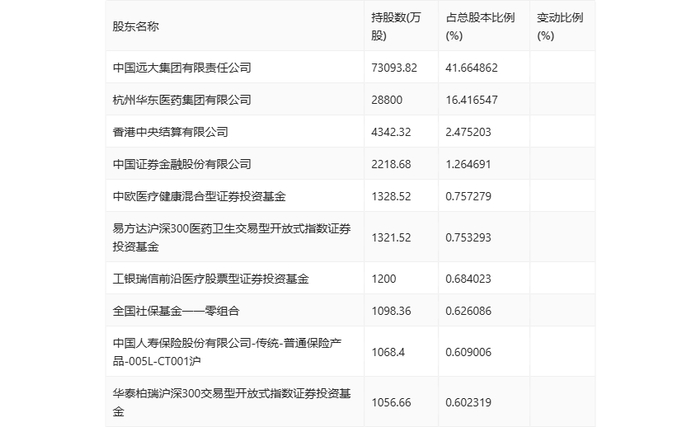
Task: Select the shareholding value 1200
Action: [x=383, y=279]
